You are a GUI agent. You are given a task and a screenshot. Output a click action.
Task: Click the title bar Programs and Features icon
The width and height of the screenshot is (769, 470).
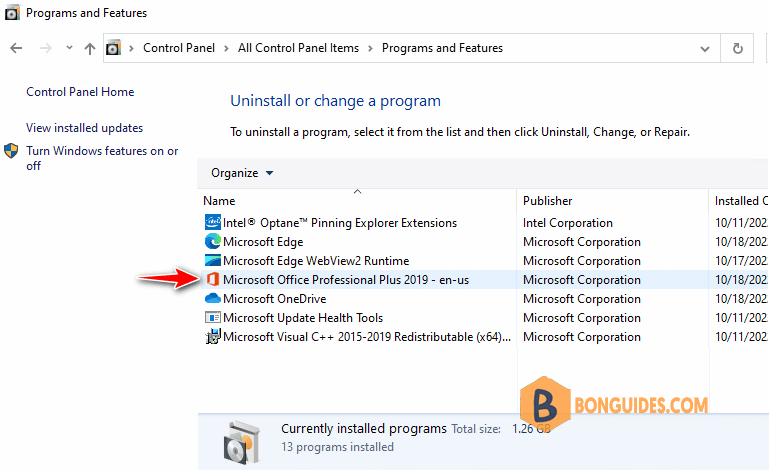(12, 12)
